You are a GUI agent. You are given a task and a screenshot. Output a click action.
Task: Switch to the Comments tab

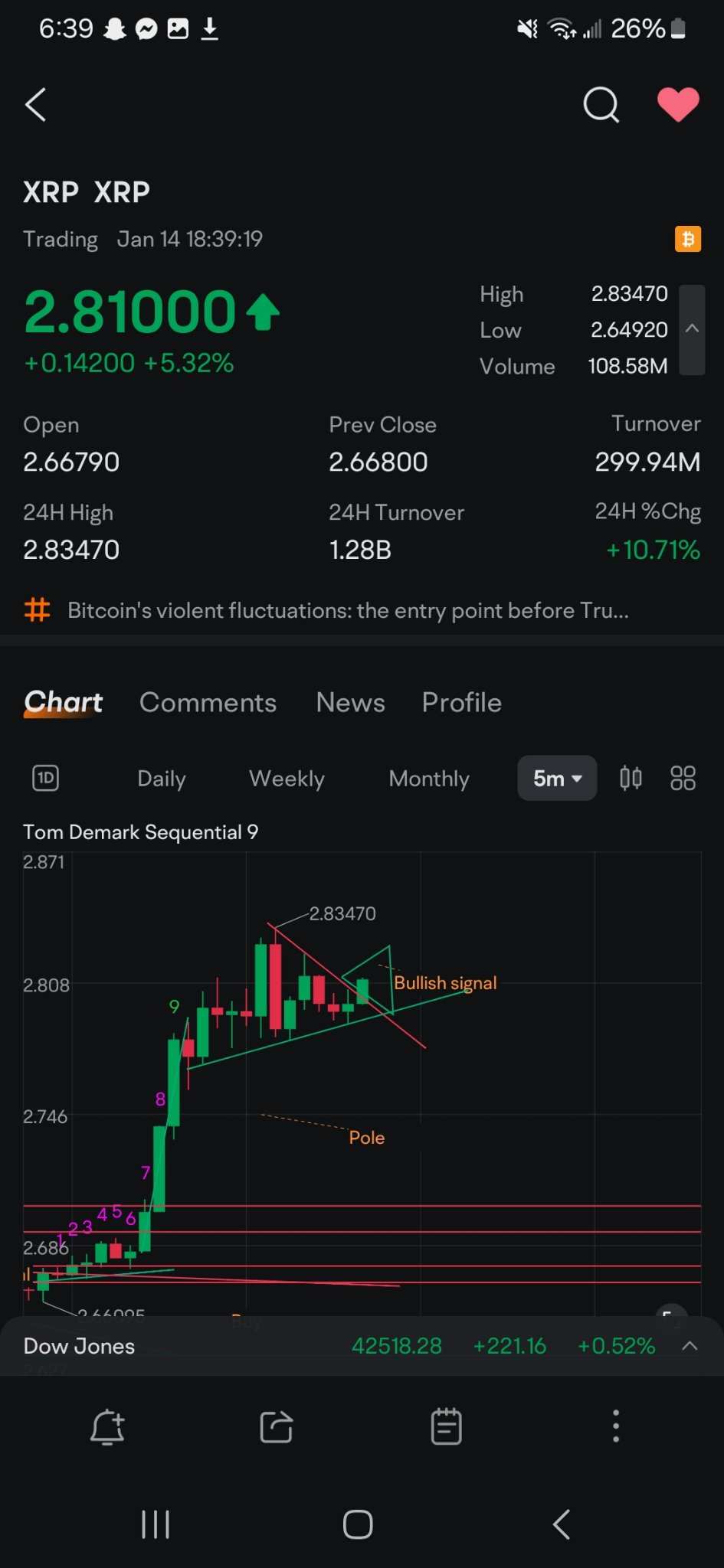tap(208, 702)
